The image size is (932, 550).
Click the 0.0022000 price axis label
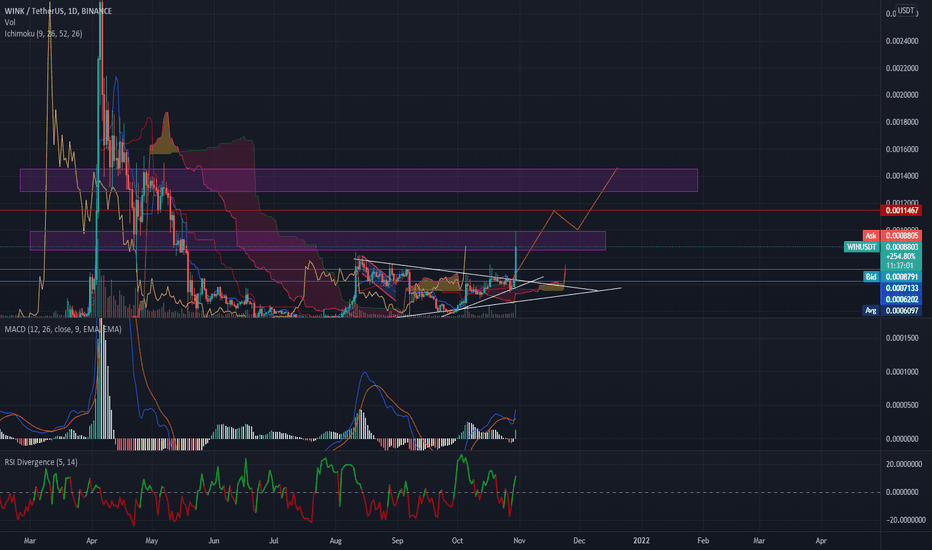(902, 68)
